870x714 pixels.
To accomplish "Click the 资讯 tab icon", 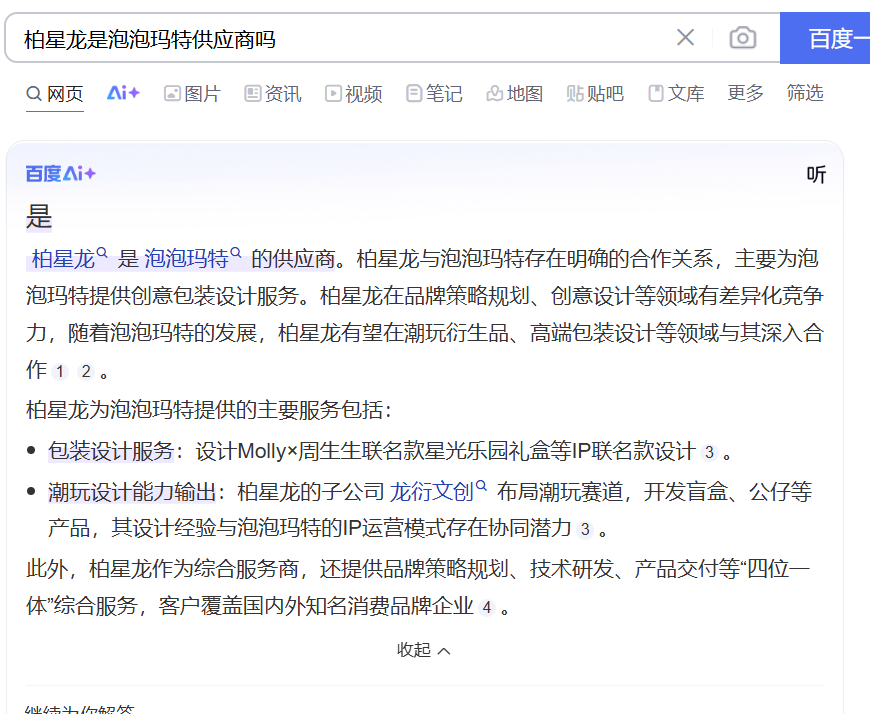I will 252,93.
